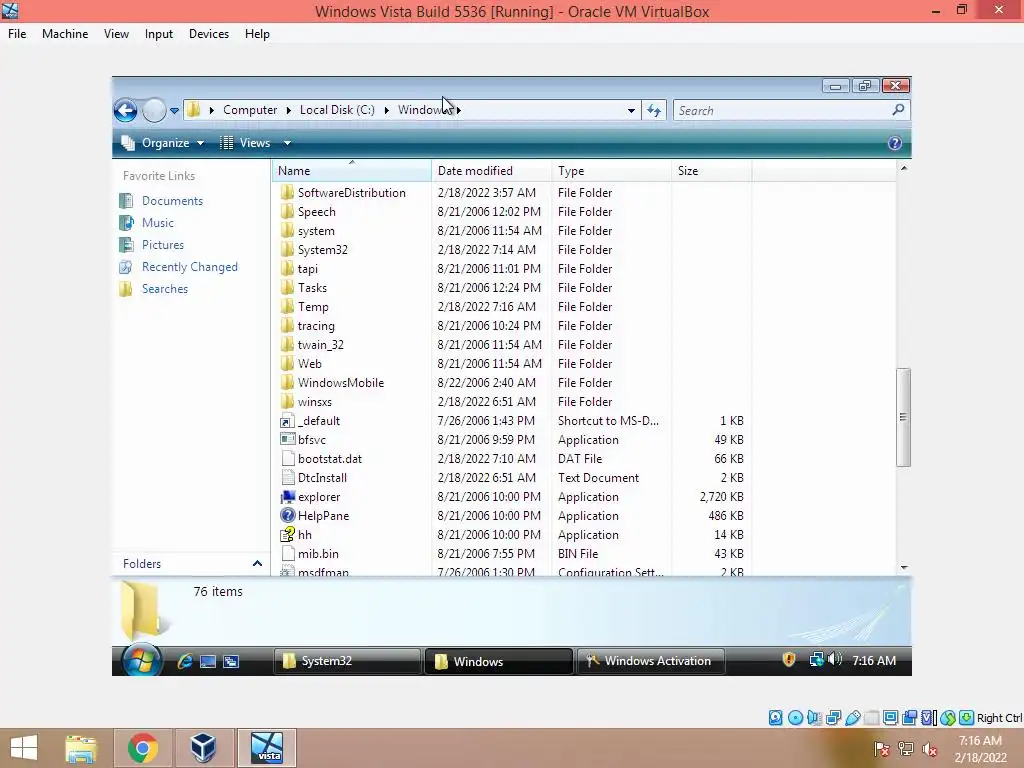Select Computer in the address breadcrumb

coord(250,110)
